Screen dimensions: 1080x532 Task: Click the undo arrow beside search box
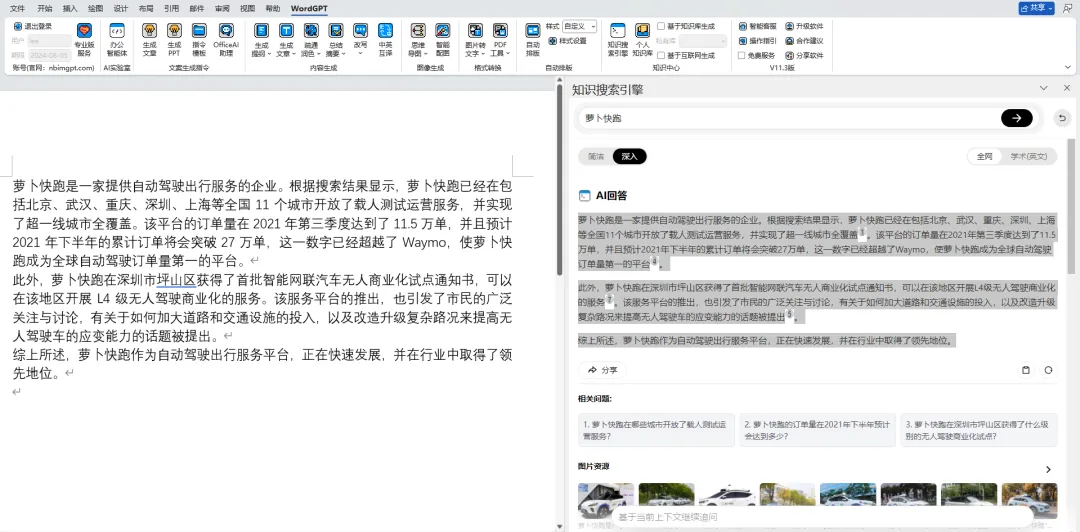[1062, 119]
